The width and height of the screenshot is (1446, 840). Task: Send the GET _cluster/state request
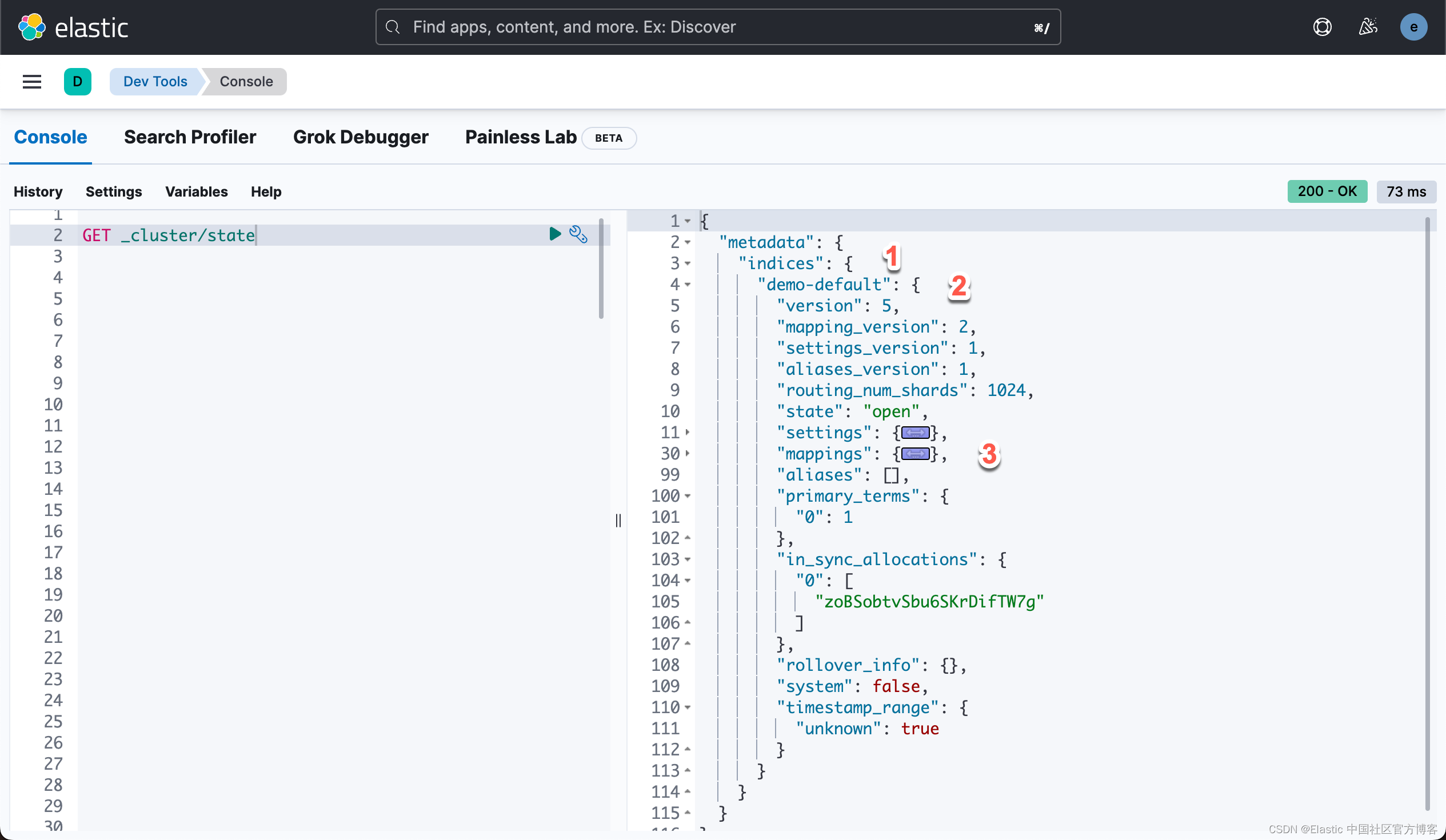point(554,234)
